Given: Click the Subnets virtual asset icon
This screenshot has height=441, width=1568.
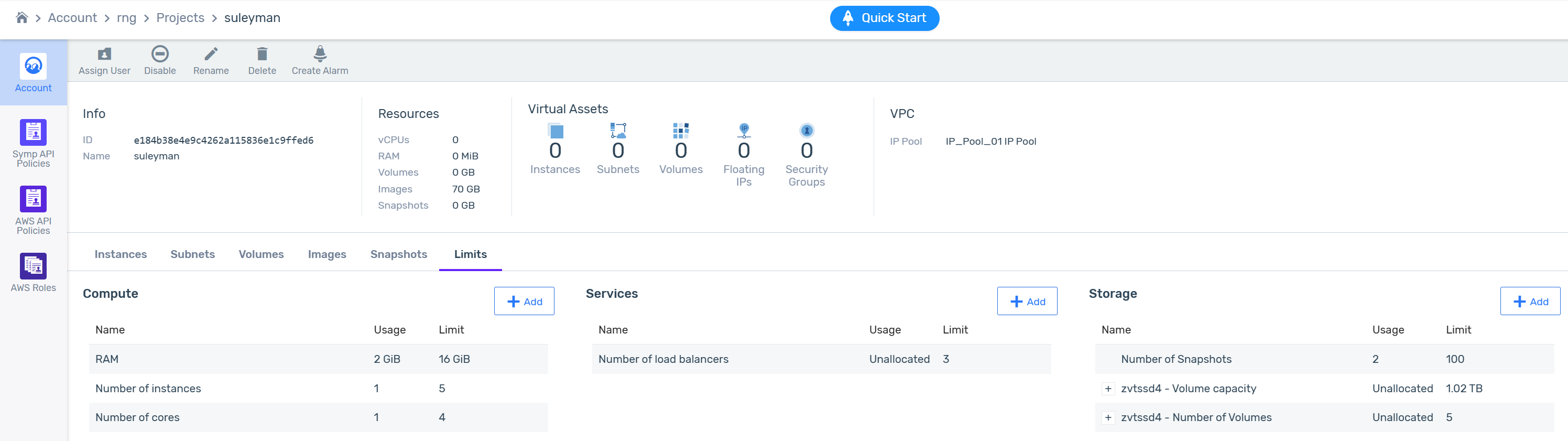Looking at the screenshot, I should tap(618, 131).
